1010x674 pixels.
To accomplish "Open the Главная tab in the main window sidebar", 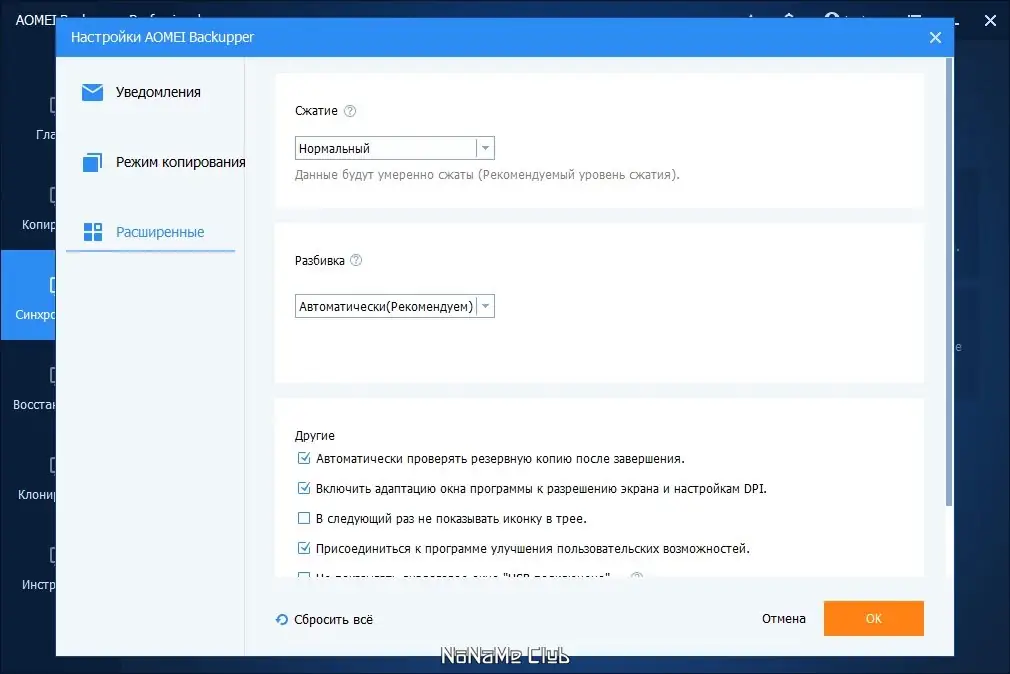I will [x=28, y=116].
